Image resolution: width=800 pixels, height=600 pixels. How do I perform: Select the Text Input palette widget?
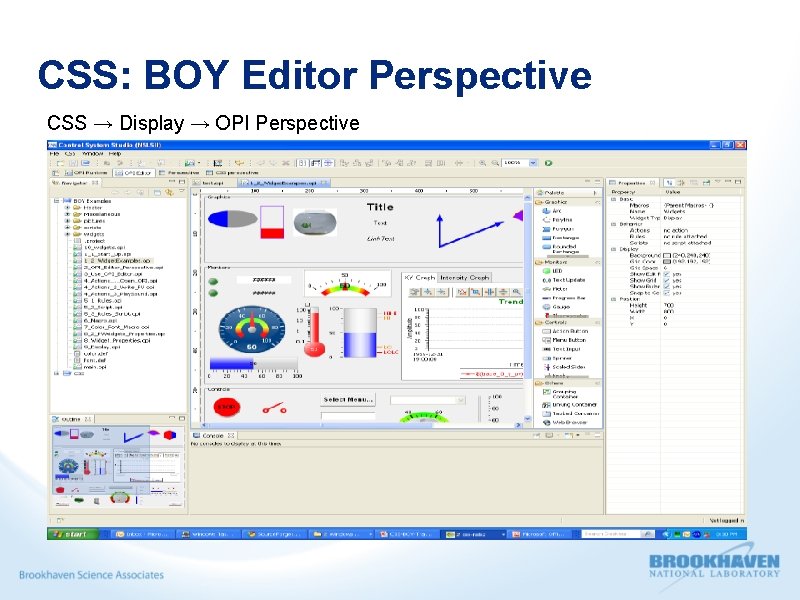(x=561, y=349)
